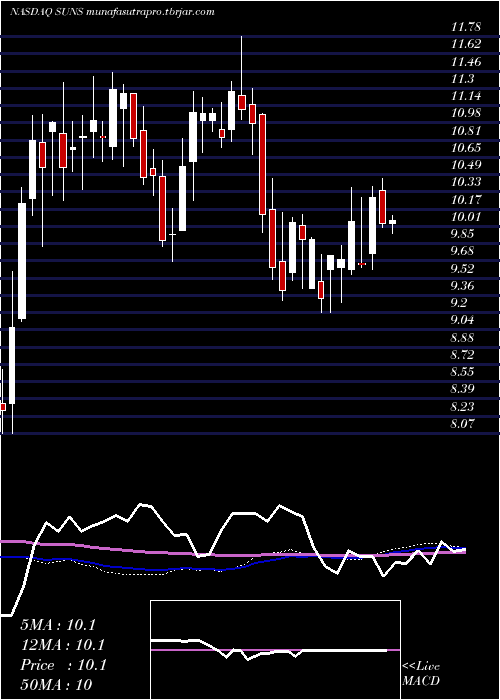The height and width of the screenshot is (700, 500).
Task: Click the 11.3 price axis label
Action: 463,79
